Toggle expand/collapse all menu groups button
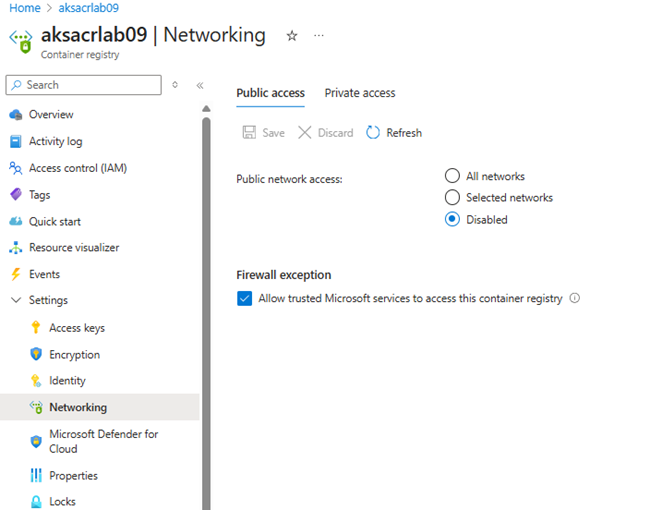Image resolution: width=650 pixels, height=510 pixels. pos(175,85)
